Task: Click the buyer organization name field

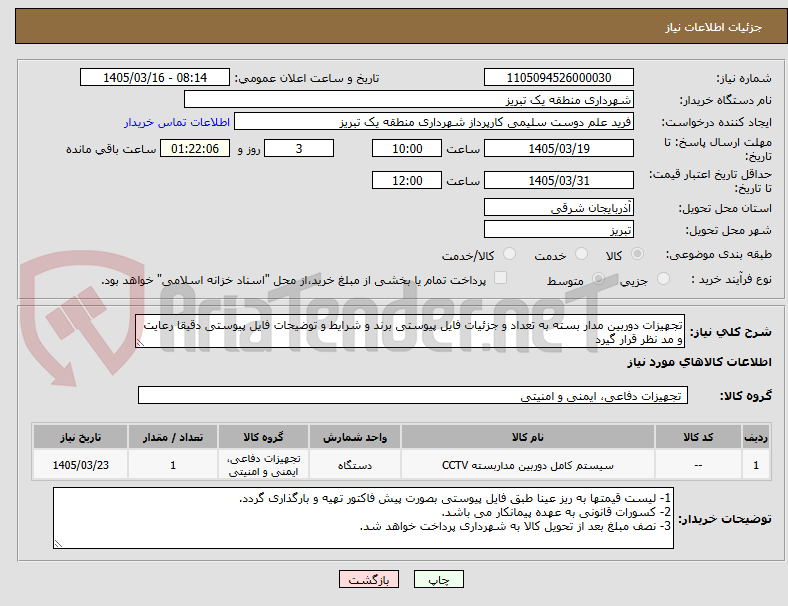Action: (x=409, y=99)
